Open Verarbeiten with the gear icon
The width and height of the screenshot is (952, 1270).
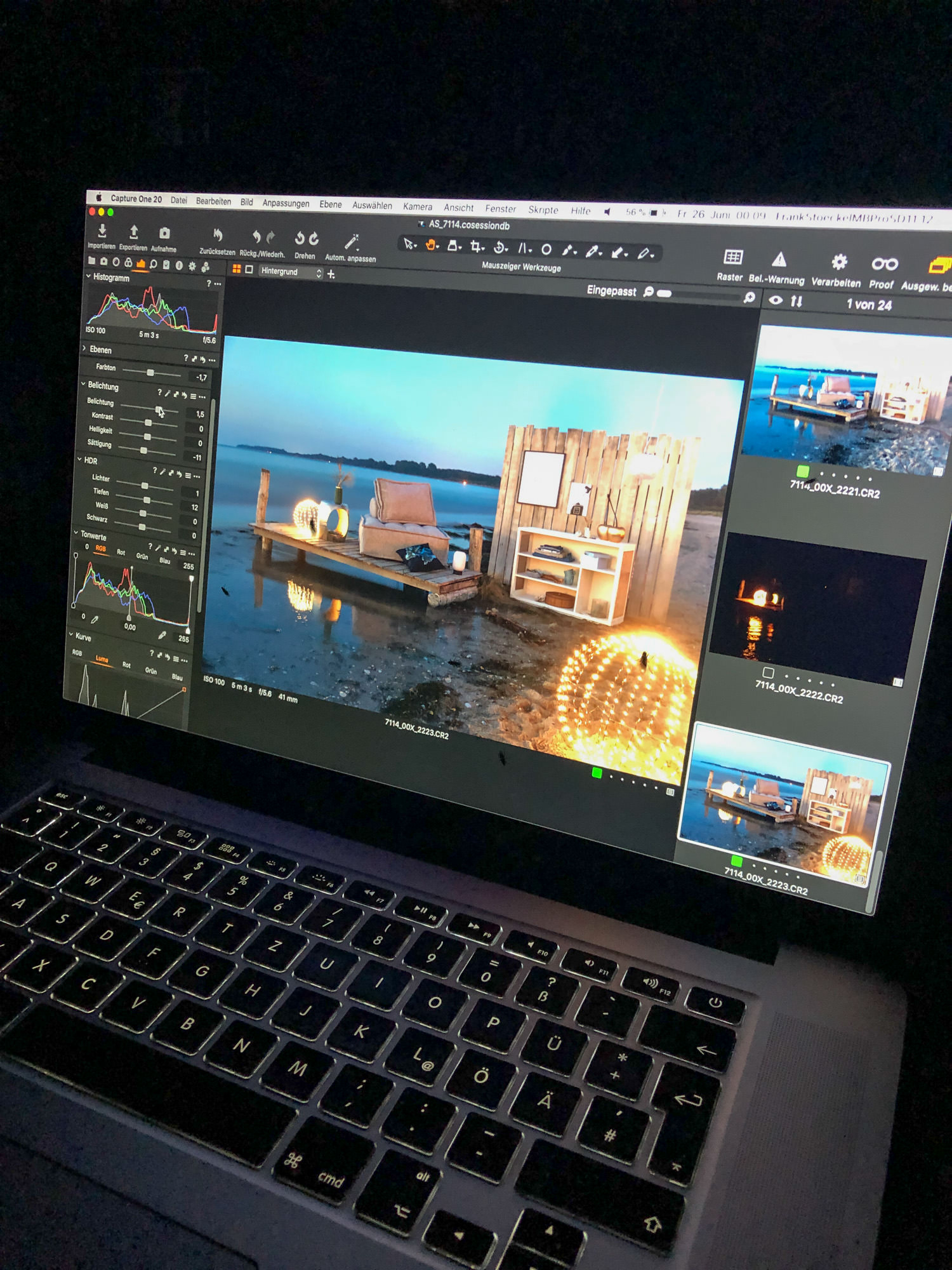click(839, 262)
